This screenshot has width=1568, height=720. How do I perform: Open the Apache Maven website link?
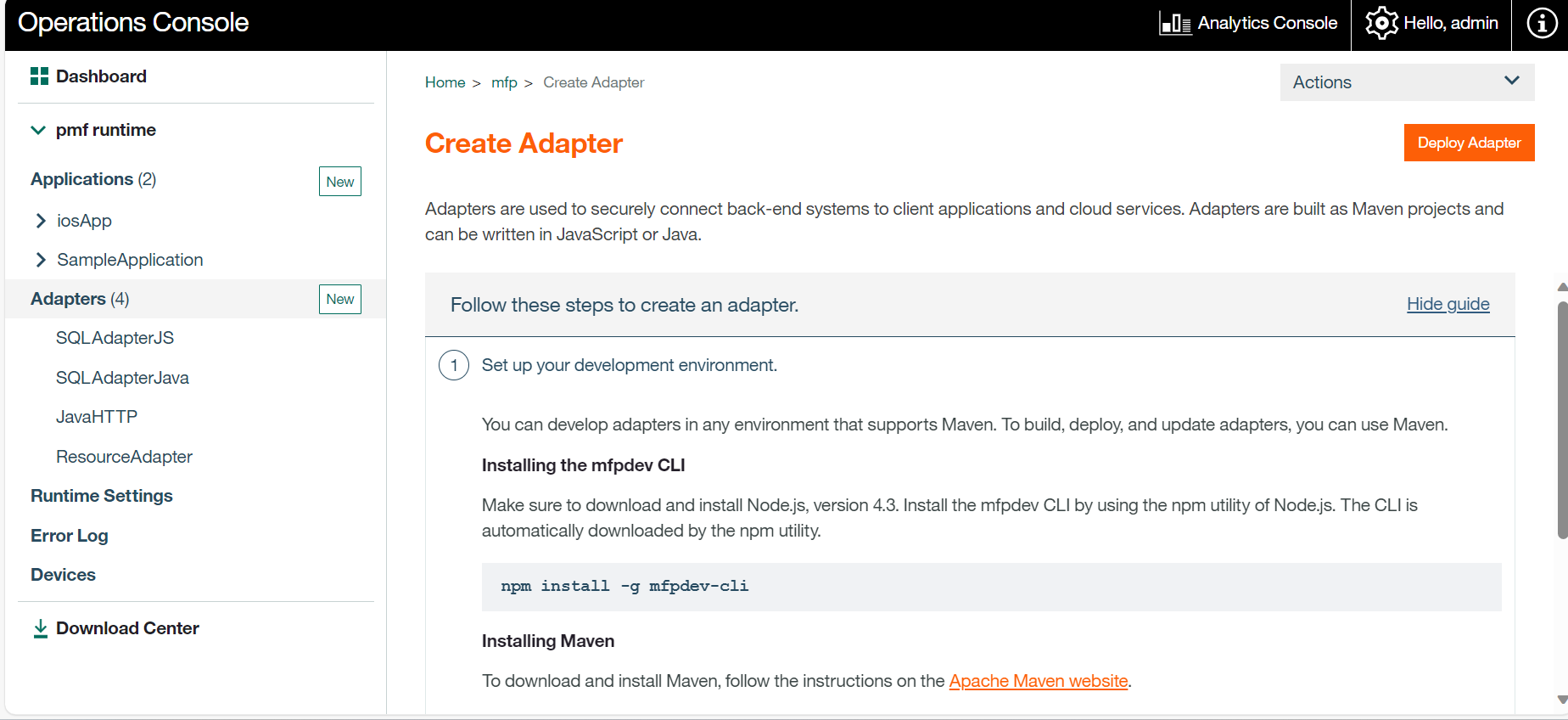pos(1038,681)
